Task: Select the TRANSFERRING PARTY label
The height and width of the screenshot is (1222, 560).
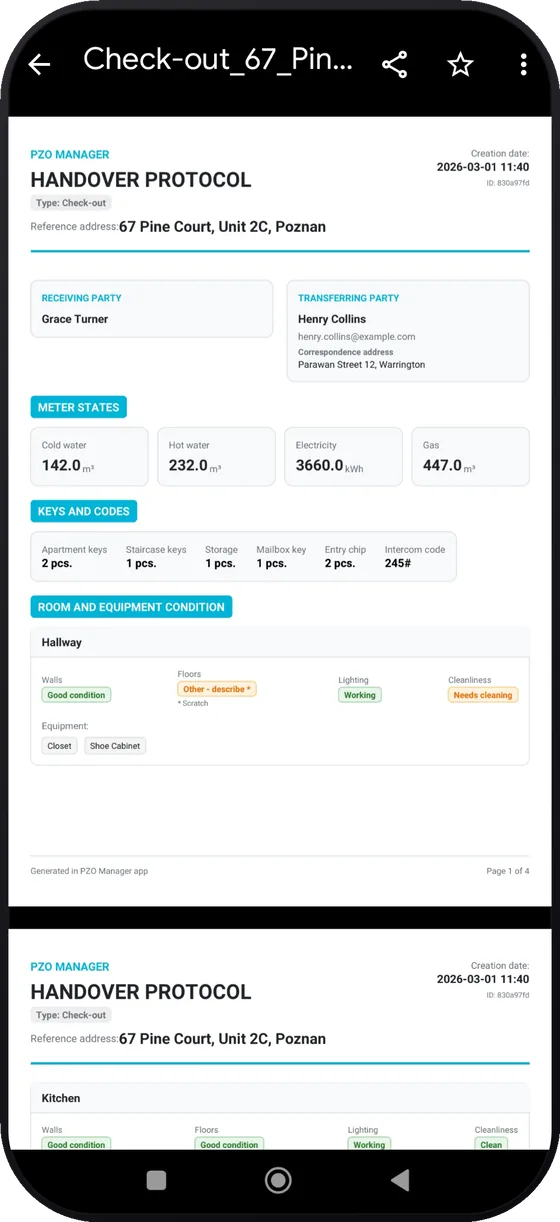Action: [348, 298]
